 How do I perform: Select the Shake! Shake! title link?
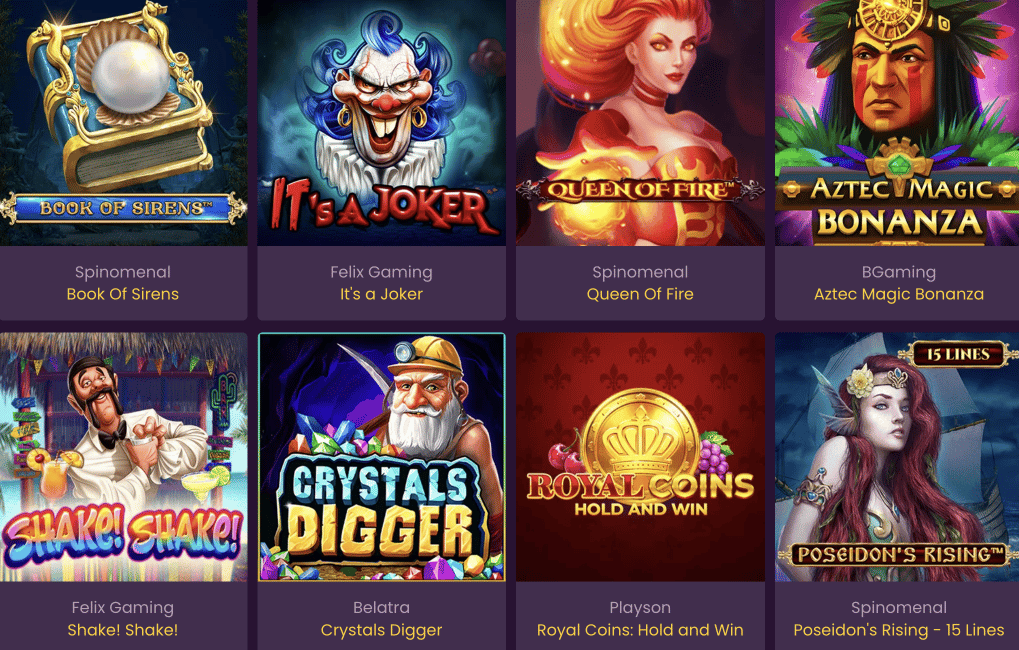123,629
